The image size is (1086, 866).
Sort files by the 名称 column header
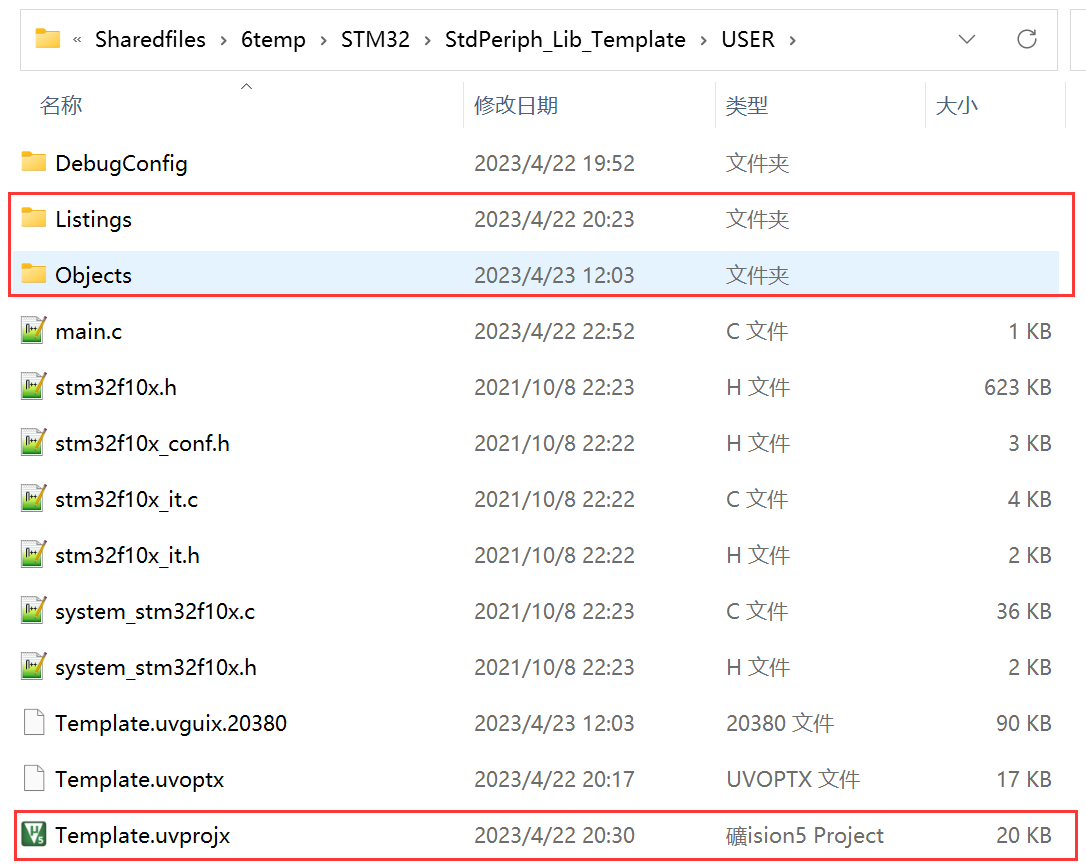coord(61,105)
